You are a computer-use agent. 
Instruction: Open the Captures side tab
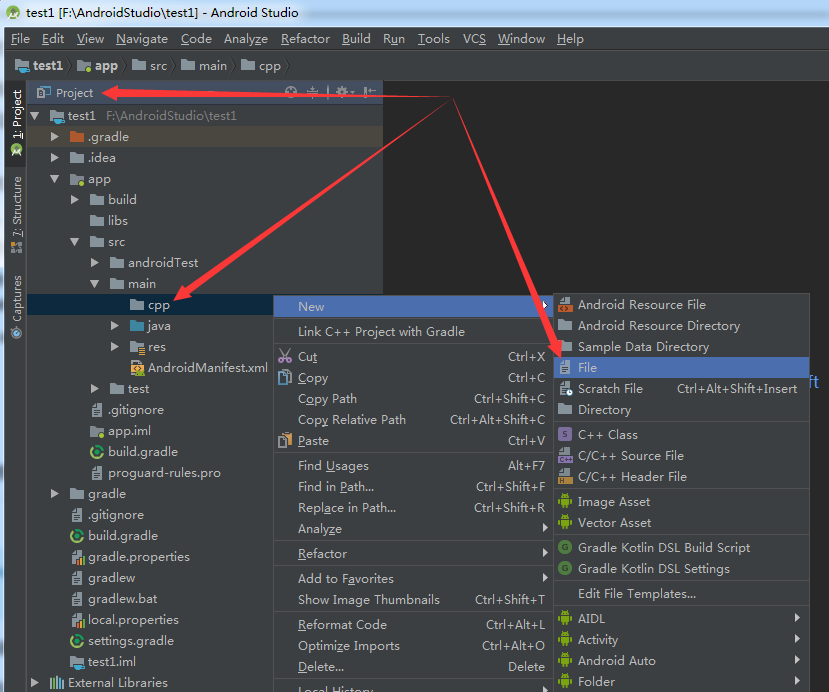pos(17,307)
